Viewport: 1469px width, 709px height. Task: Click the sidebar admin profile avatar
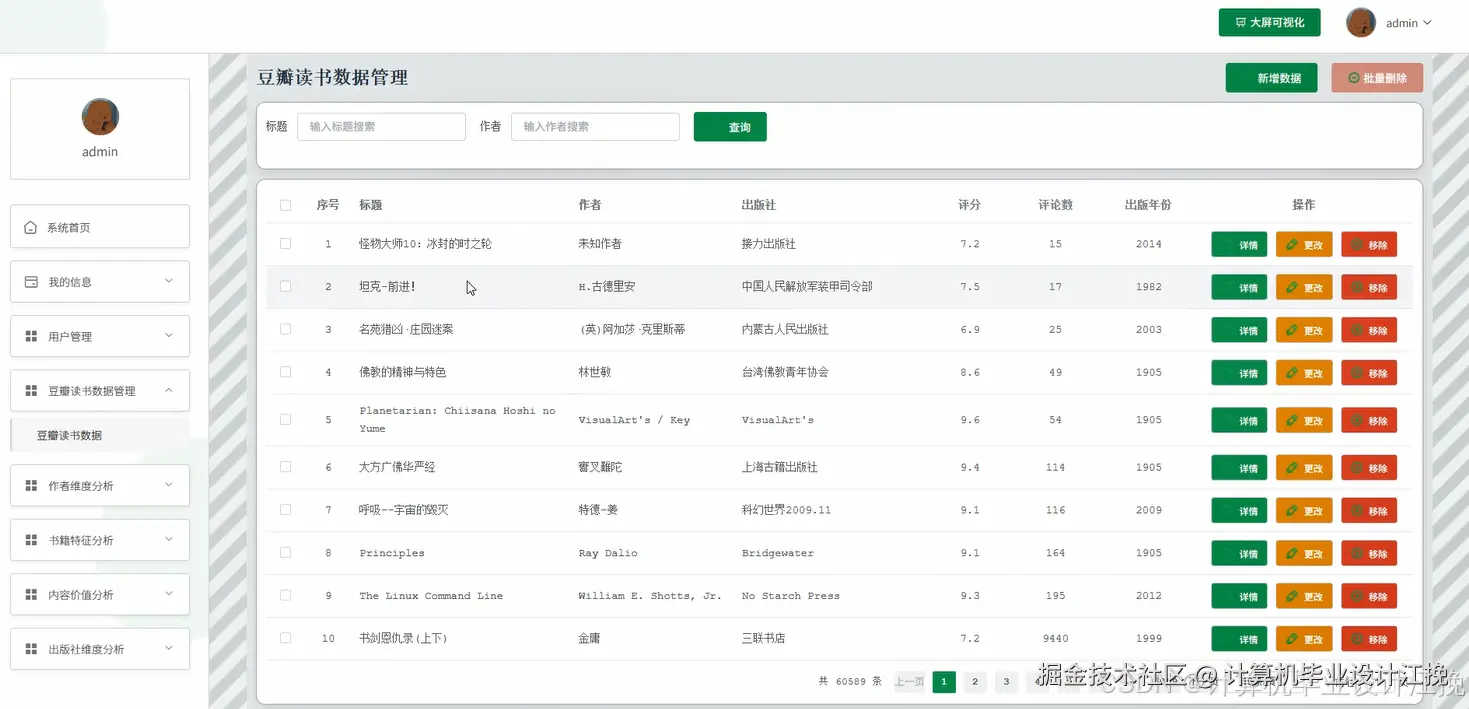100,117
